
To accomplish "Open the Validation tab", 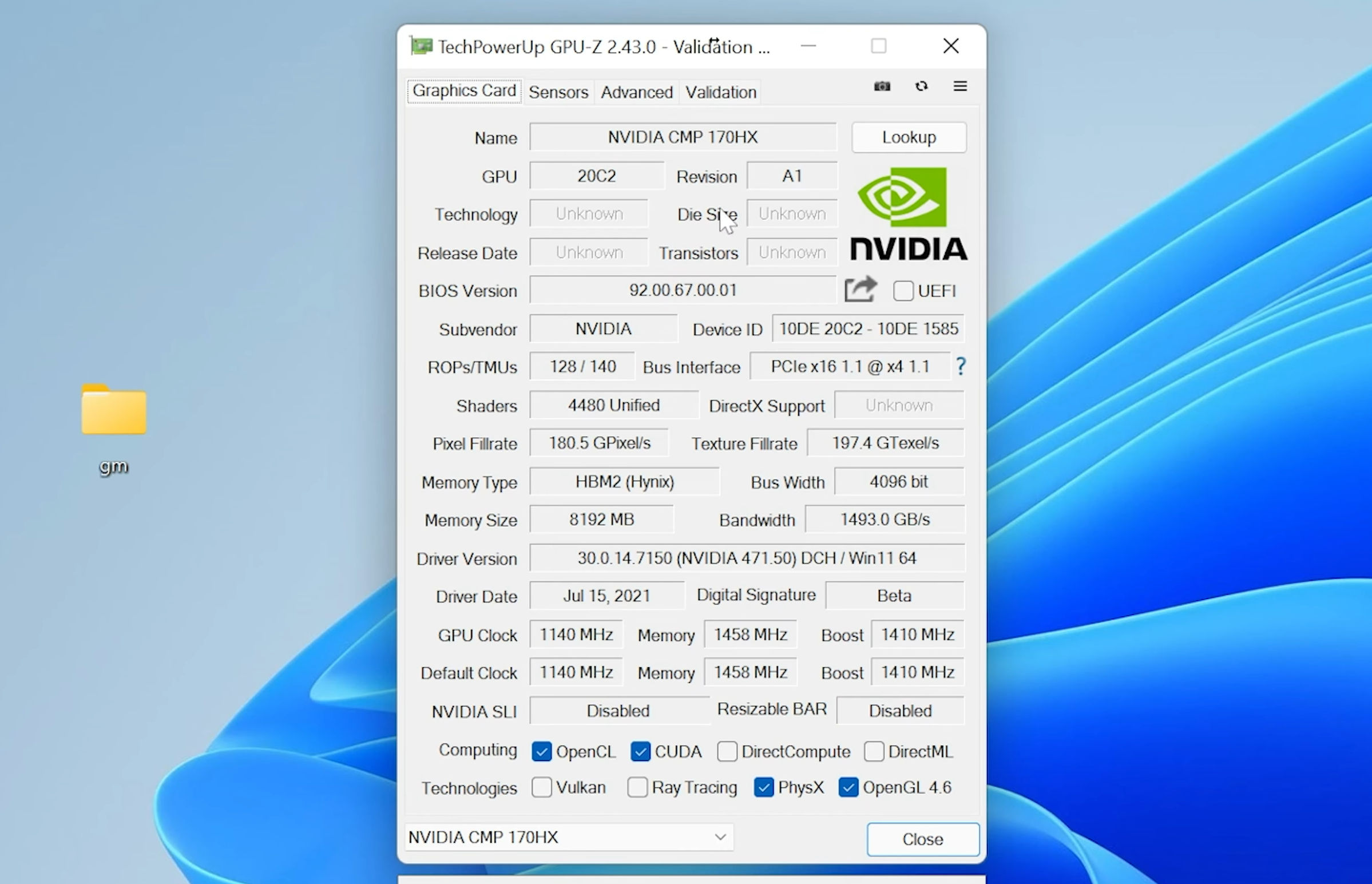I will (720, 92).
